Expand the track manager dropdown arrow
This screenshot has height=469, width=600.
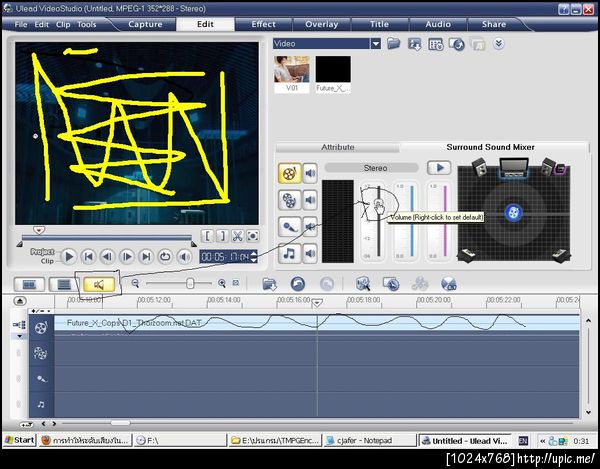[x=20, y=336]
